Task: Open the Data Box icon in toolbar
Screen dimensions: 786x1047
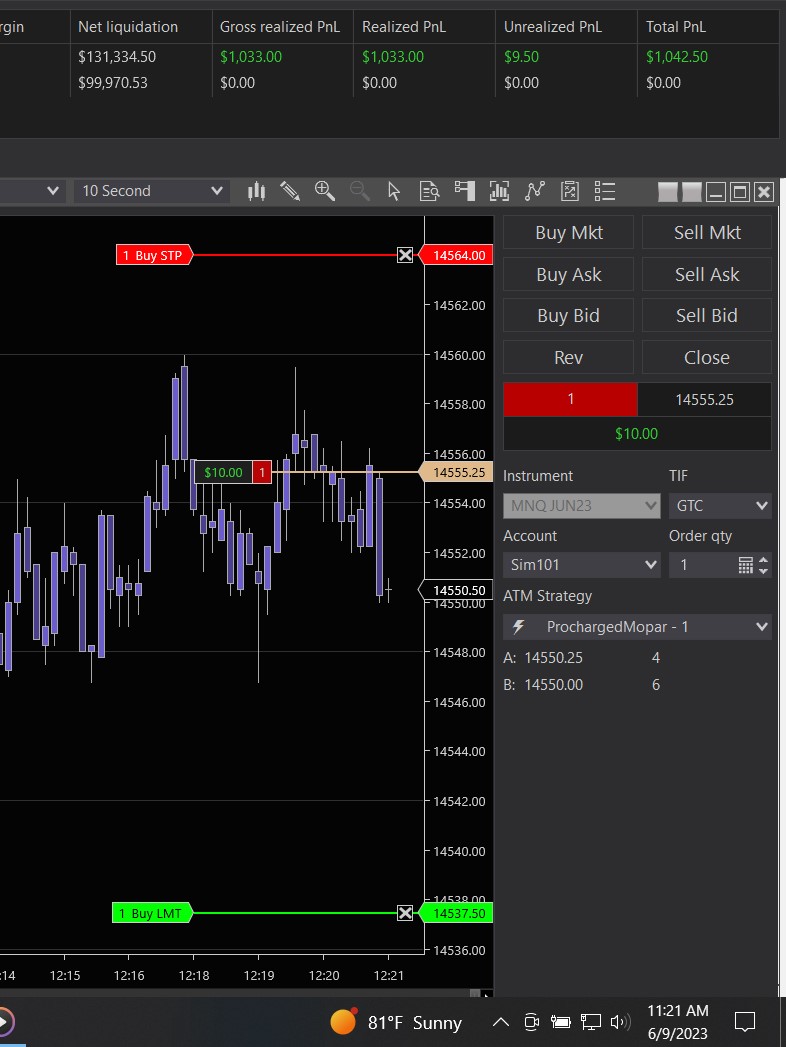Action: pyautogui.click(x=430, y=191)
